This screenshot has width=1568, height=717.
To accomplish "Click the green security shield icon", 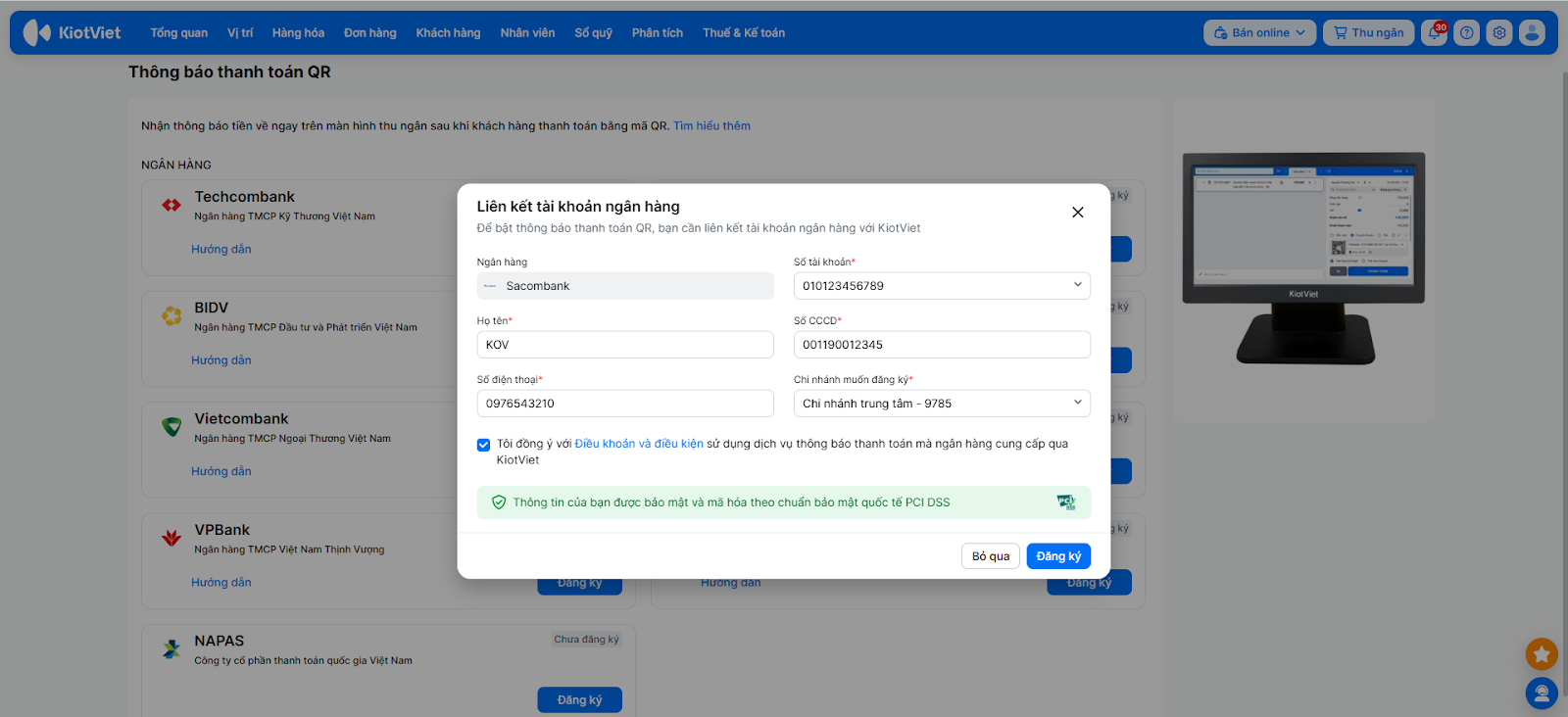I will click(499, 502).
